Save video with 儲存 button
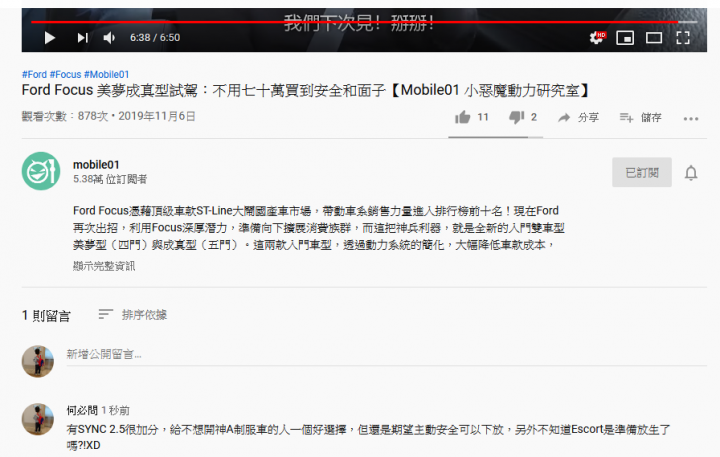Viewport: 720px width, 457px height. click(641, 118)
